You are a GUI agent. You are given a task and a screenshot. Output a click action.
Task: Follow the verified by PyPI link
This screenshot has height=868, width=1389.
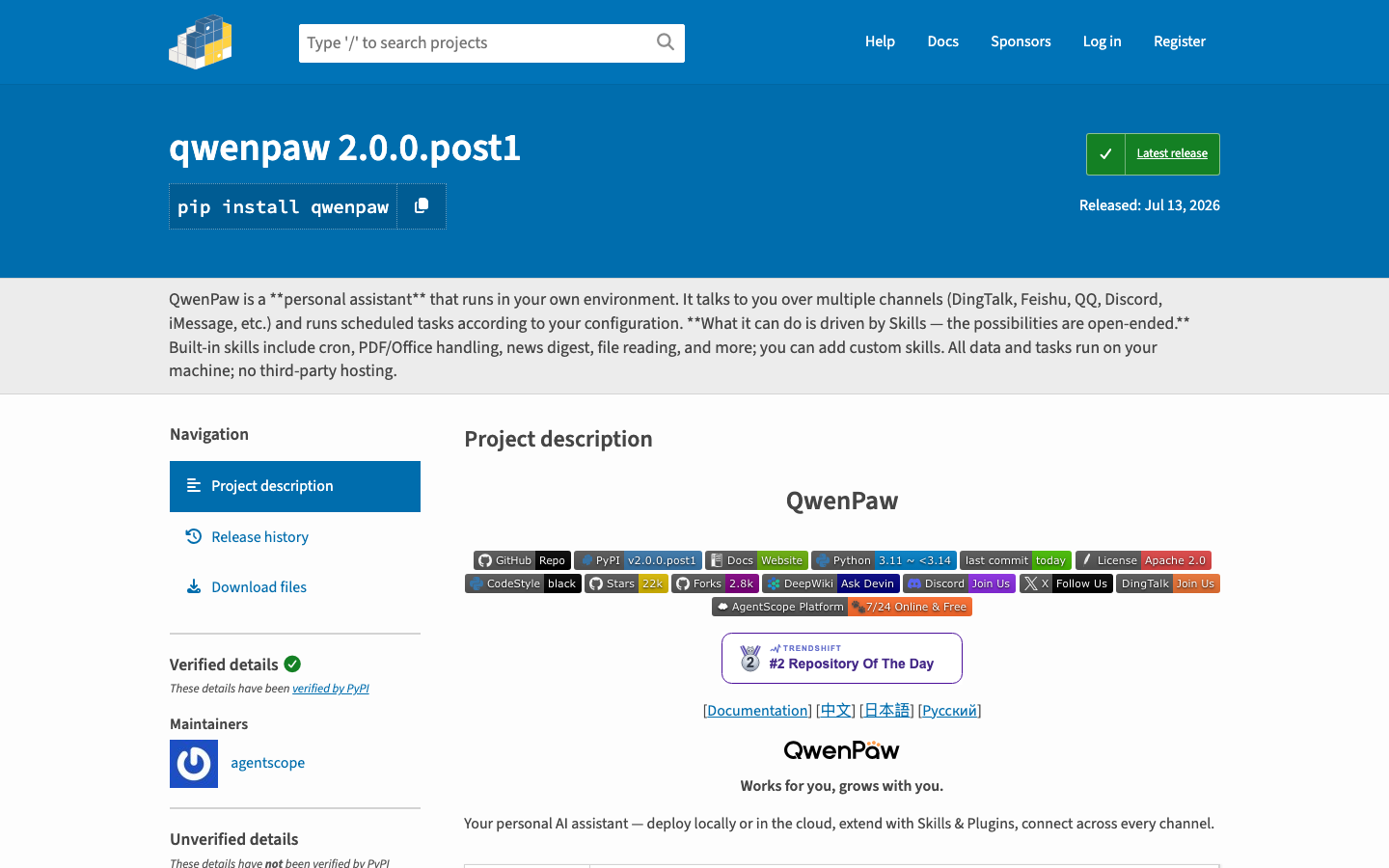click(x=331, y=689)
